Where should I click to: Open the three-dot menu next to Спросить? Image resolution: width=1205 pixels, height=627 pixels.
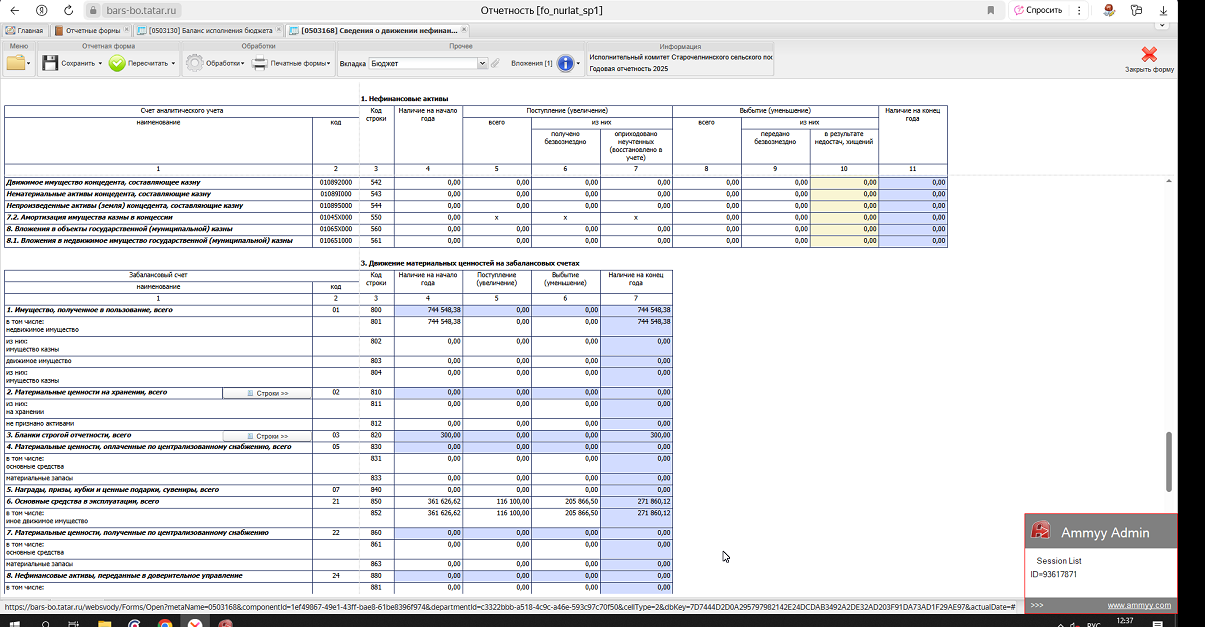click(x=1079, y=10)
